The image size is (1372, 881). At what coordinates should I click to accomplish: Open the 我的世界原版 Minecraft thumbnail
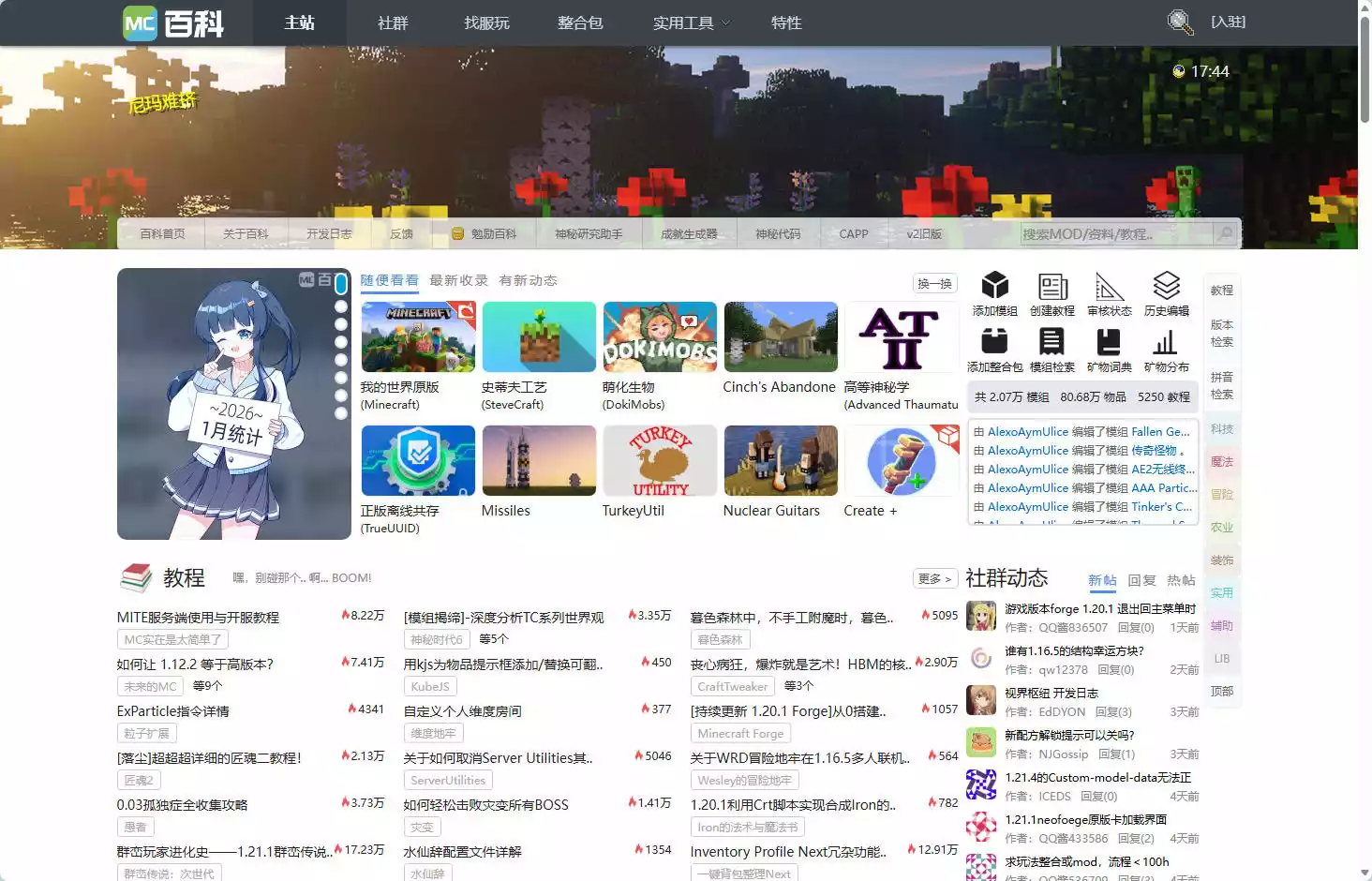click(418, 336)
